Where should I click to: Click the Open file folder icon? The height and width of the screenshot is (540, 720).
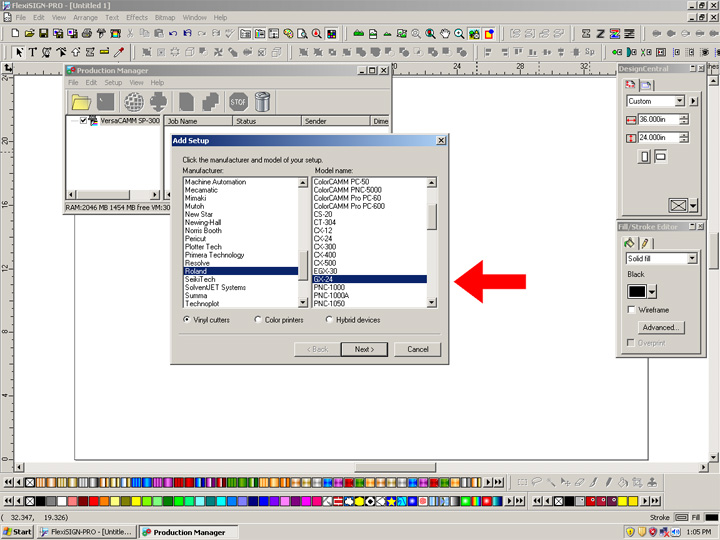pyautogui.click(x=29, y=33)
